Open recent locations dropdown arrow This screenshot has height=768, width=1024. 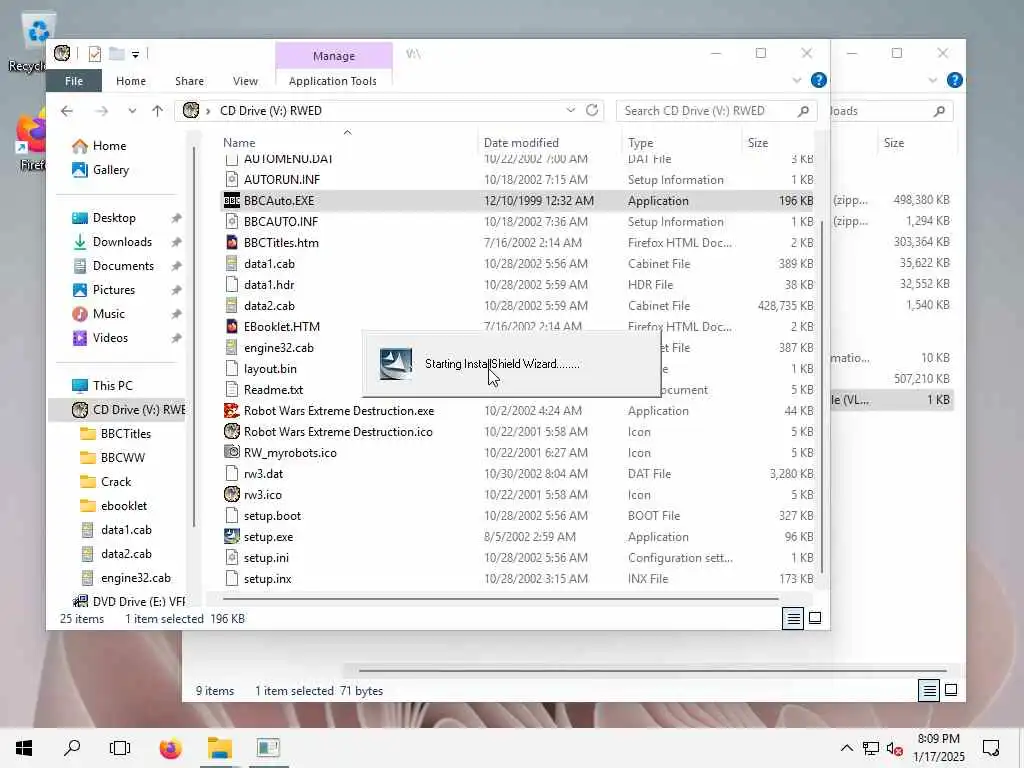[x=133, y=111]
